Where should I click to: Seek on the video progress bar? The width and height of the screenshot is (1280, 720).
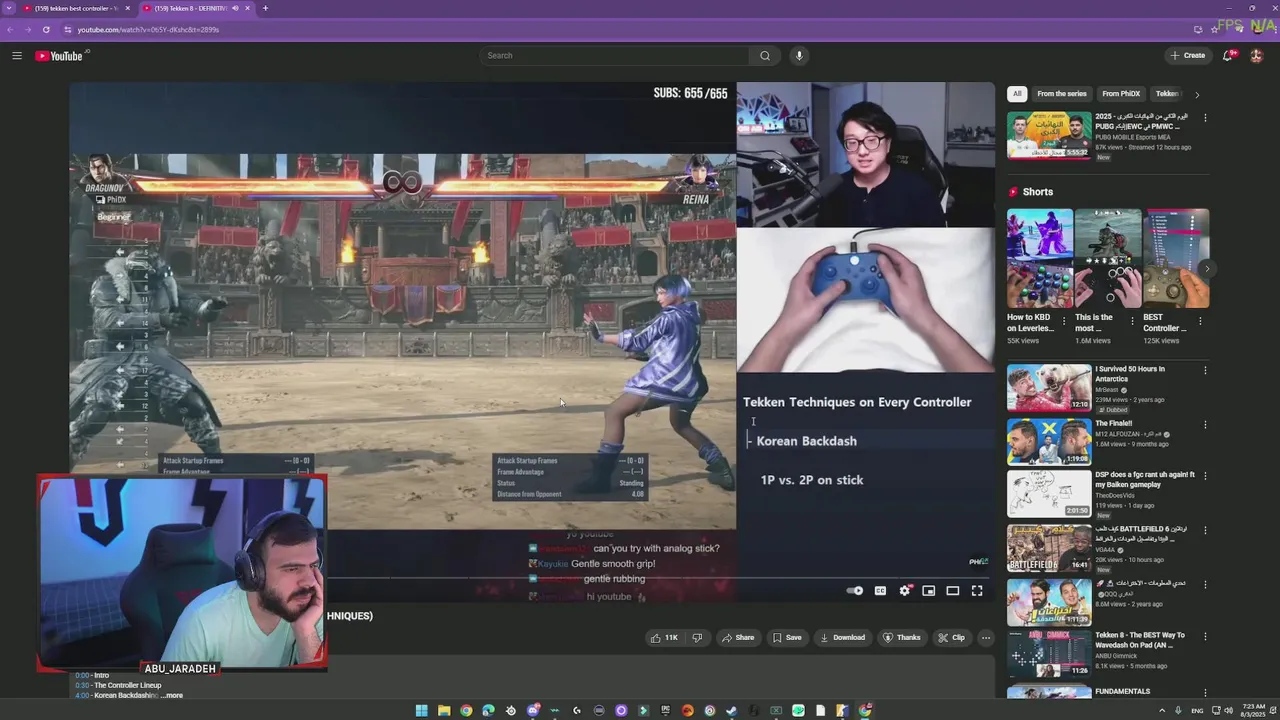coord(657,578)
